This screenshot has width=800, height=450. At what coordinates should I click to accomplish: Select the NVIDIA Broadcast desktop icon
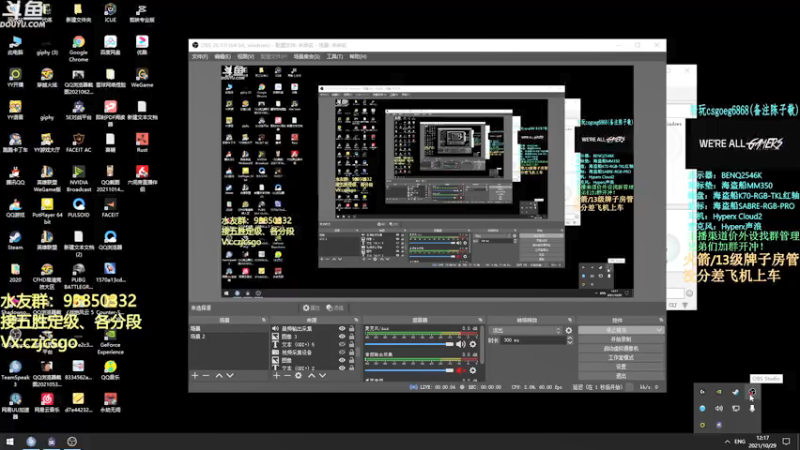(x=79, y=178)
